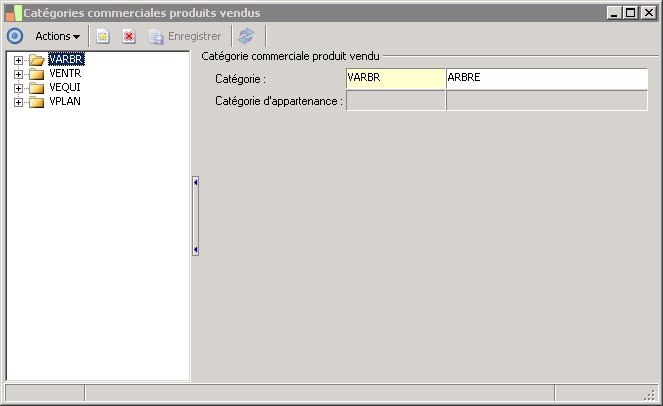Click the Catégorie code field containing VARBR
The height and width of the screenshot is (406, 663).
click(x=396, y=78)
